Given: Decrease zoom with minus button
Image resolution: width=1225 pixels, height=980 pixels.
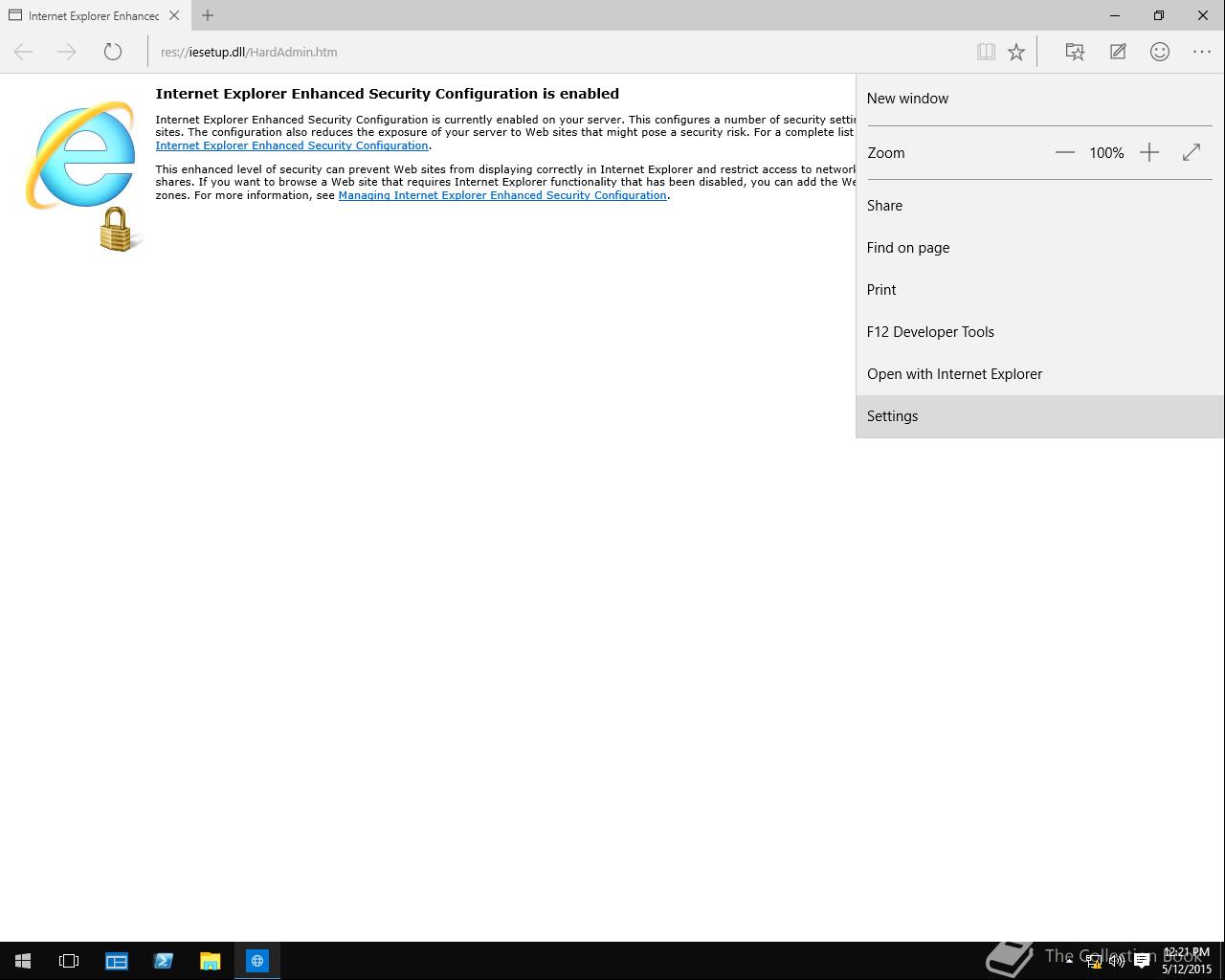Looking at the screenshot, I should (1064, 152).
